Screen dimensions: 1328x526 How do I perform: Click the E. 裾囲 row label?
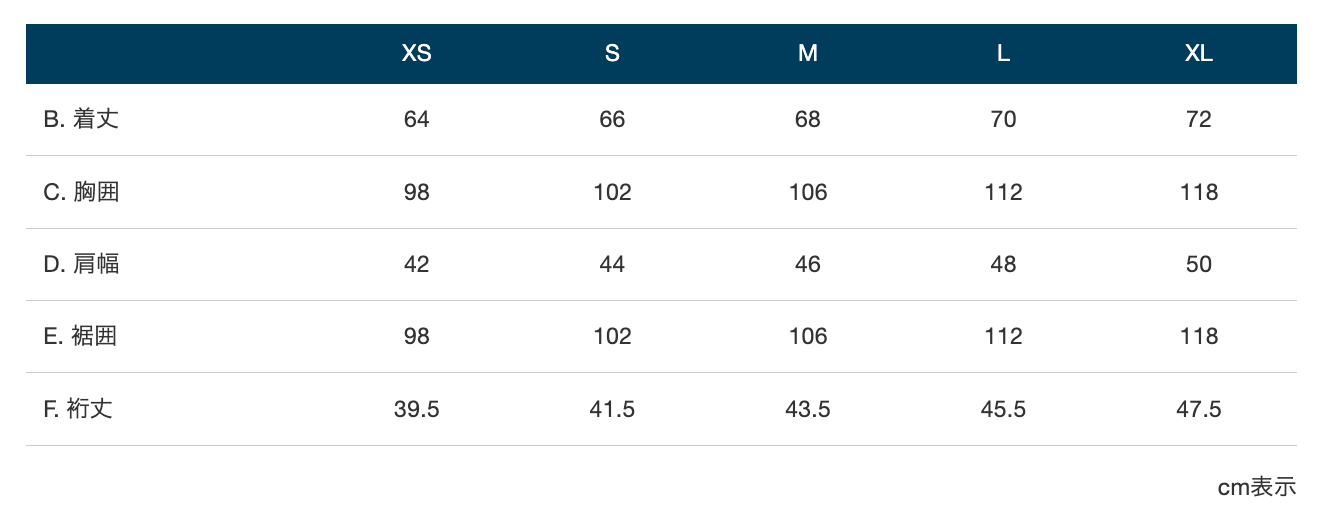[x=81, y=336]
